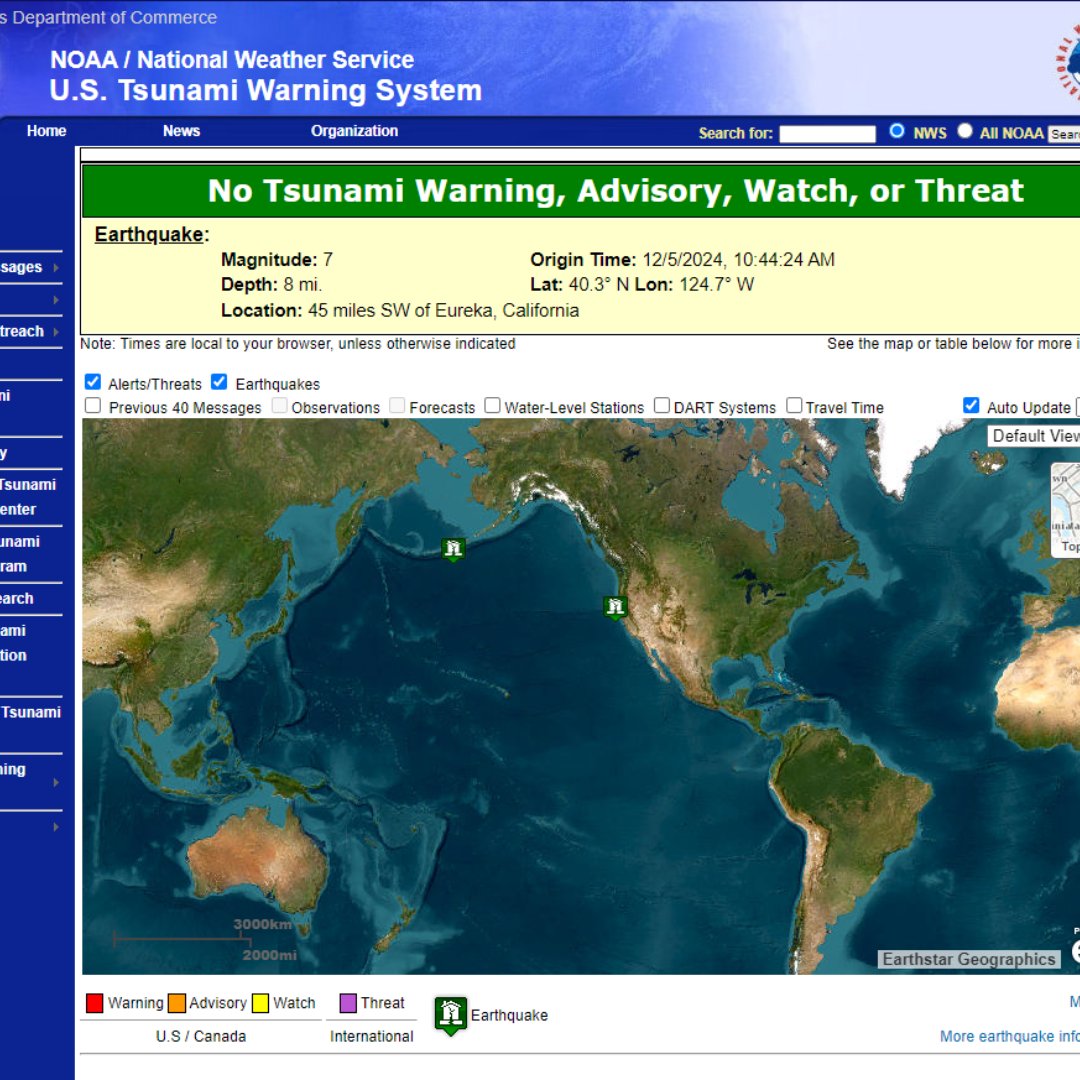Expand the Outreach sidebar menu arrow
1080x1080 pixels.
click(56, 332)
